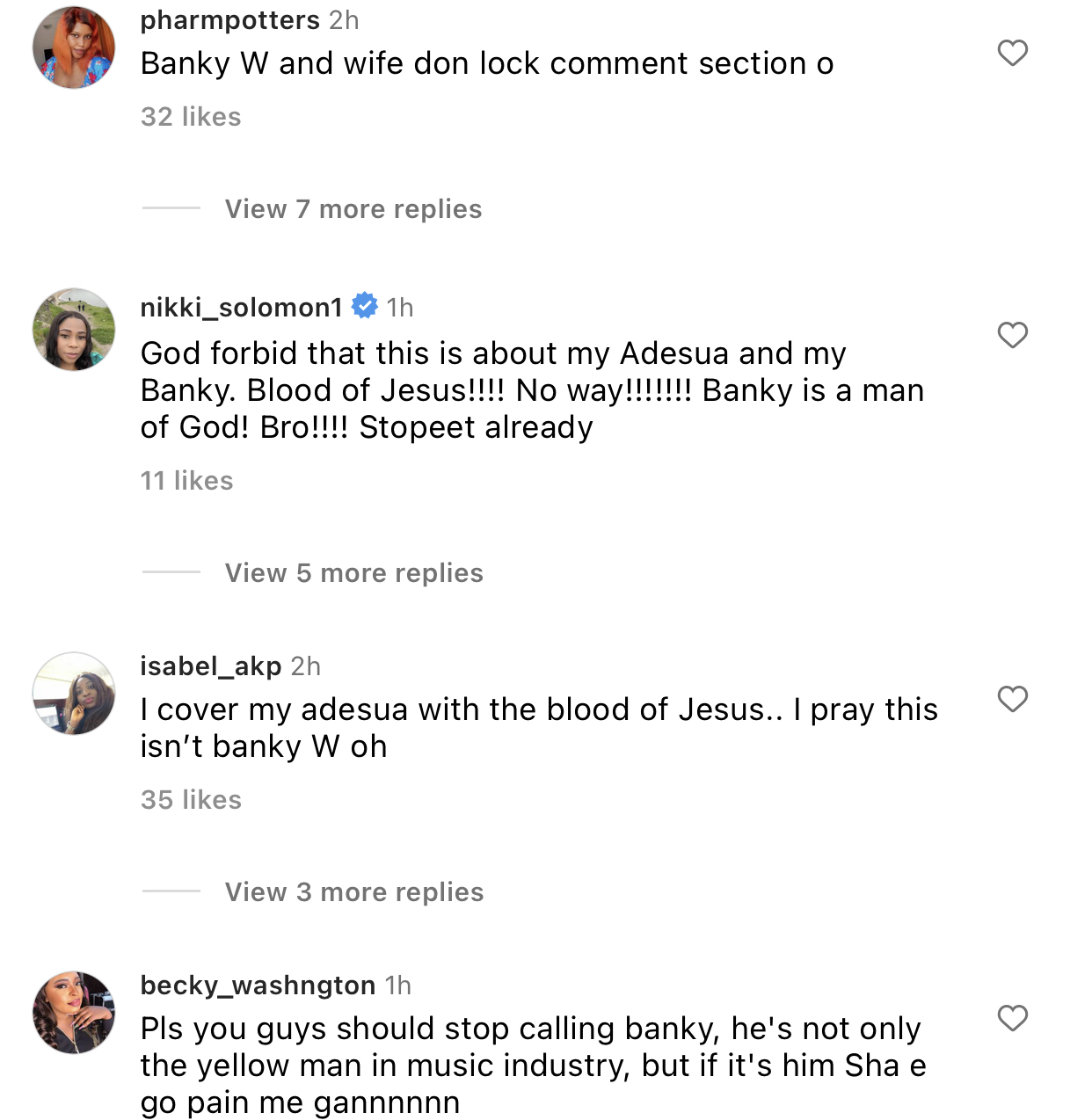Open isabel_akp's profile avatar
1092x1120 pixels.
pos(74,694)
